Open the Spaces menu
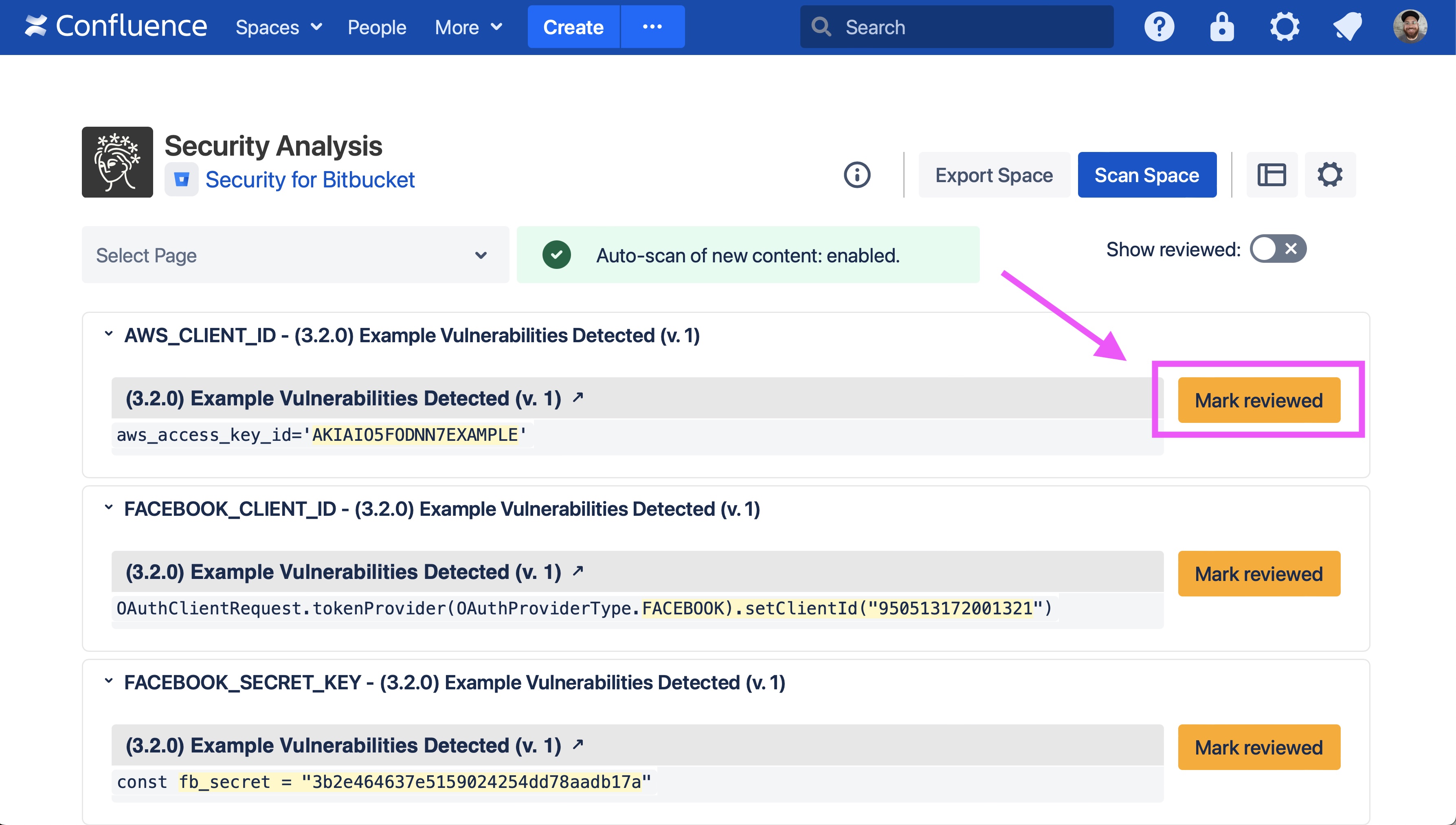 (x=278, y=27)
